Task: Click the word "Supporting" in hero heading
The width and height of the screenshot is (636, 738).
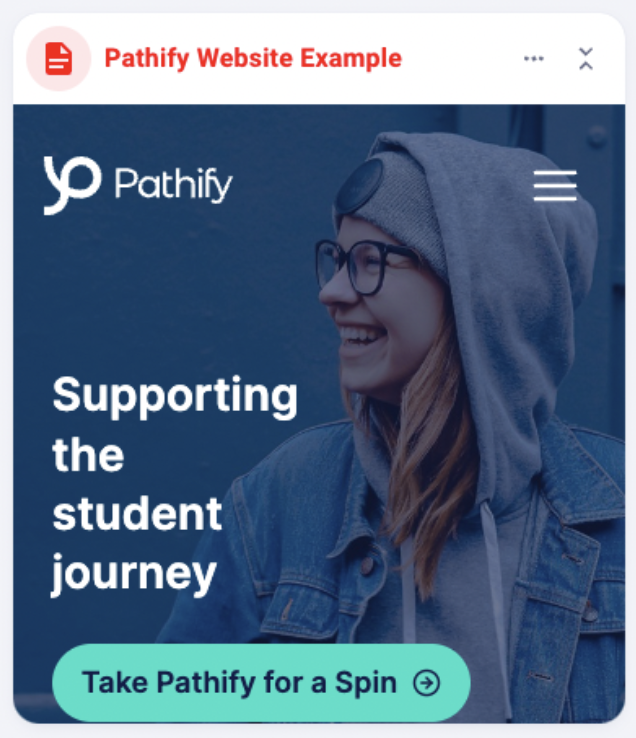Action: point(175,396)
